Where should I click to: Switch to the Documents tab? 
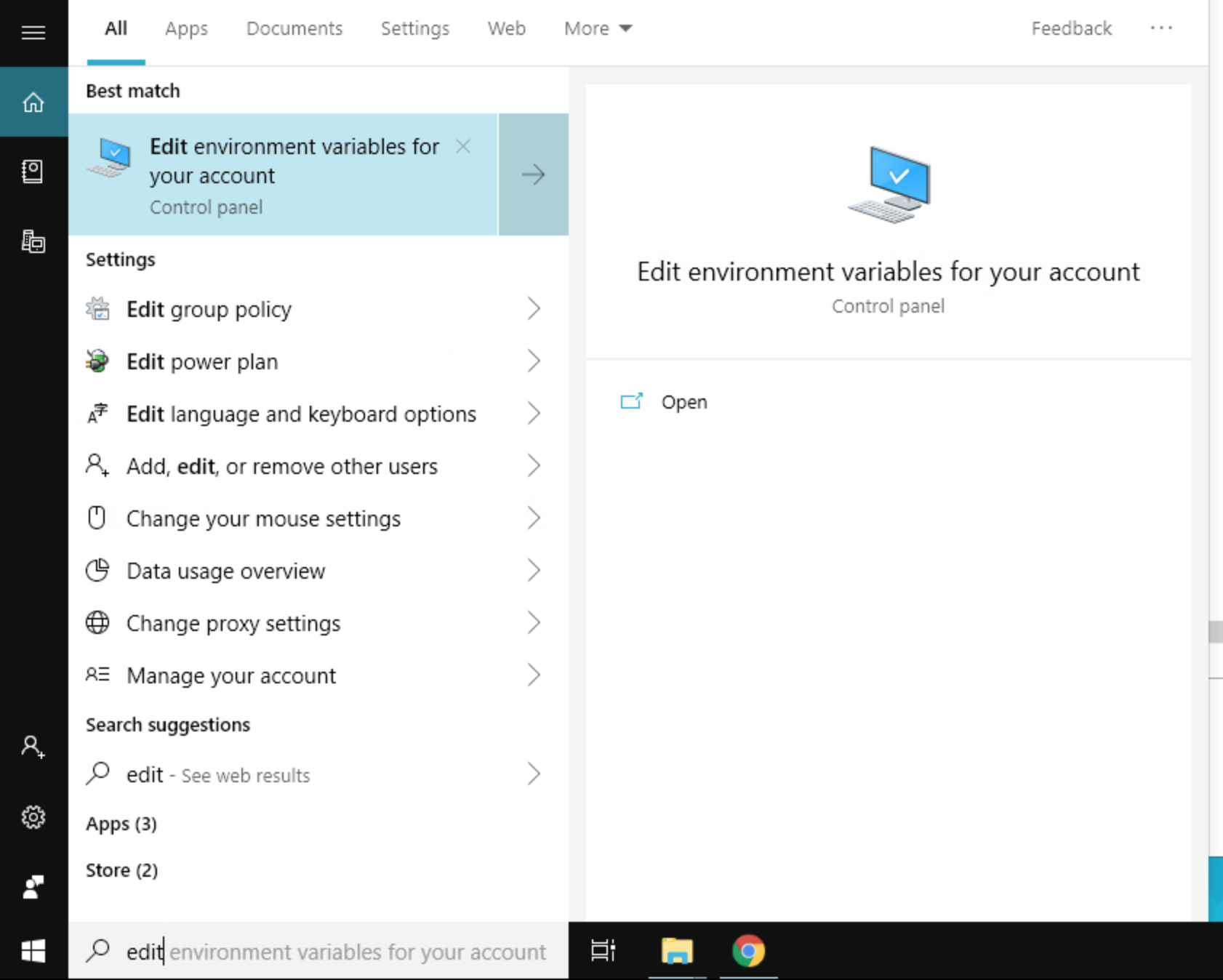[x=294, y=28]
